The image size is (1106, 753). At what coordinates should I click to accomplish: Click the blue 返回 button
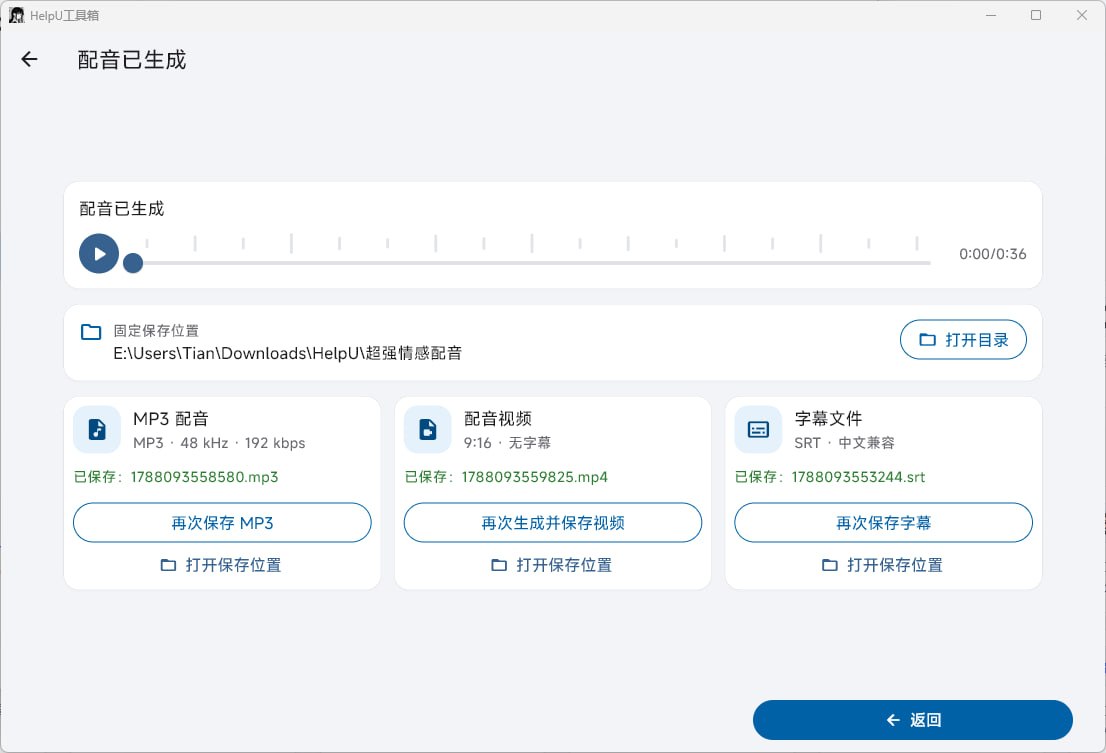[913, 720]
